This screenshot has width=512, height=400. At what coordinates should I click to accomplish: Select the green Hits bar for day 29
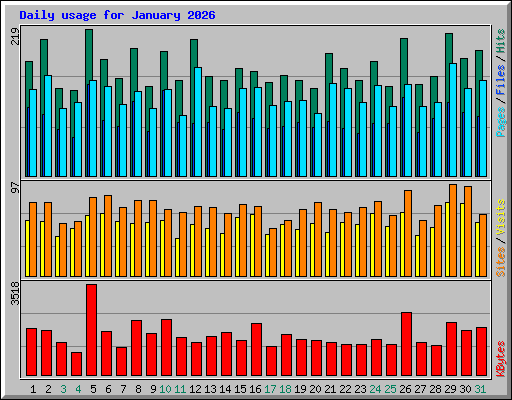[449, 48]
